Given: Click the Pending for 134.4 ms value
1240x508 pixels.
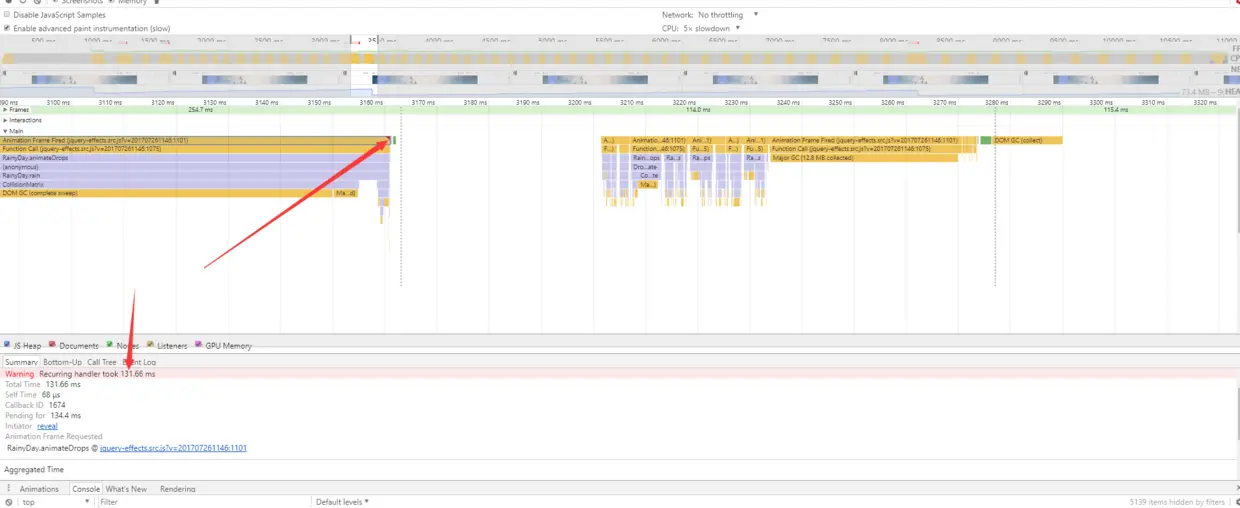Looking at the screenshot, I should [65, 415].
